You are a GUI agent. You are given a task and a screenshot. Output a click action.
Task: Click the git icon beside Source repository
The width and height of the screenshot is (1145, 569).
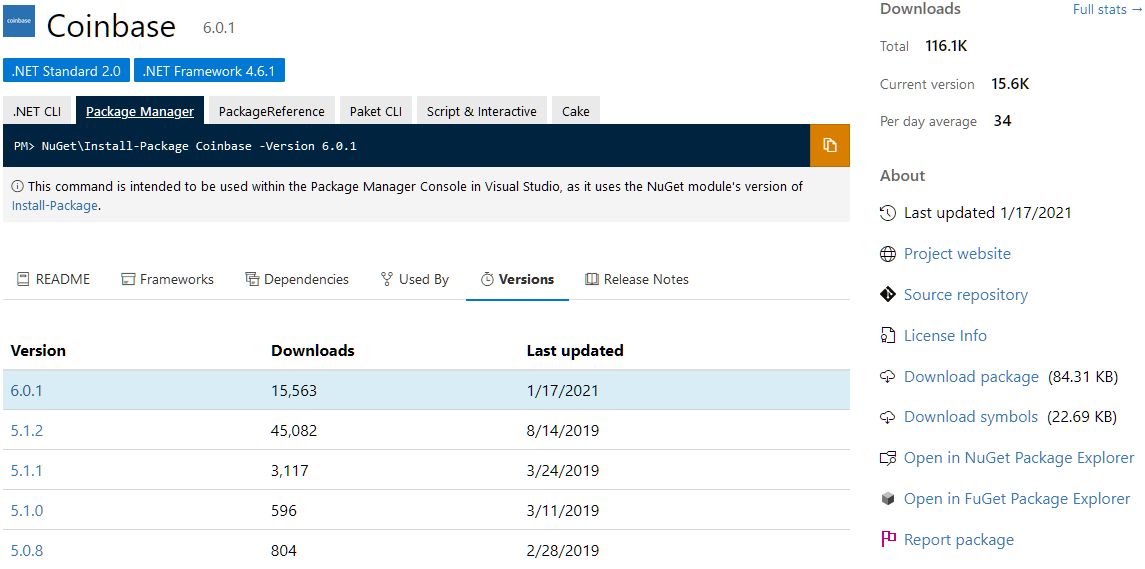tap(888, 295)
